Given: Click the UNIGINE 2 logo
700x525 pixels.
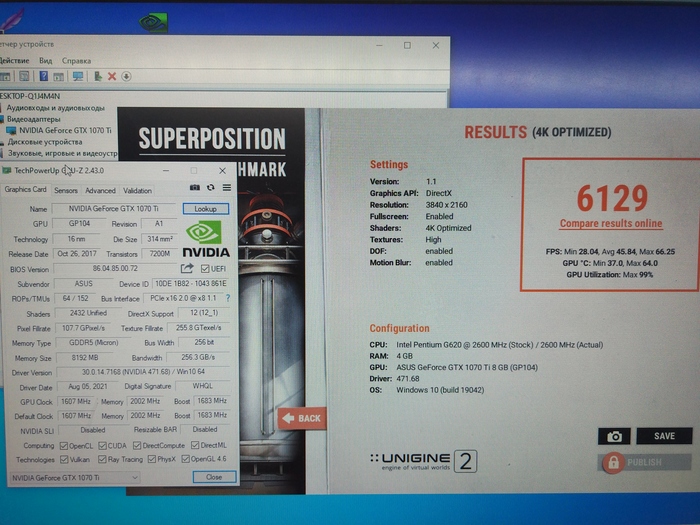Looking at the screenshot, I should coord(423,461).
